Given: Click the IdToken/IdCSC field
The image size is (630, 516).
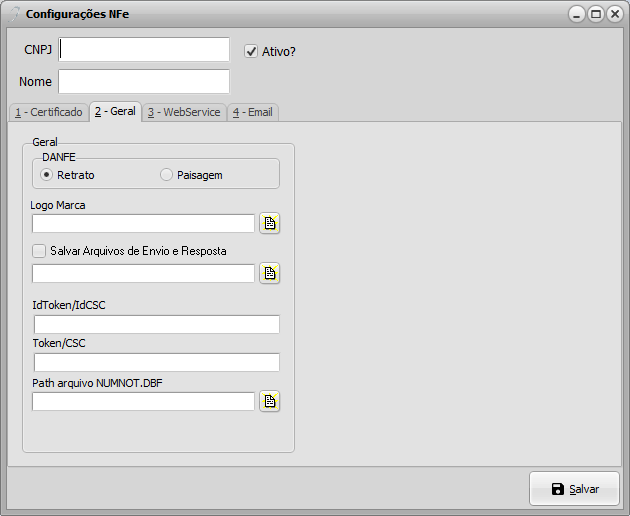Looking at the screenshot, I should (157, 324).
